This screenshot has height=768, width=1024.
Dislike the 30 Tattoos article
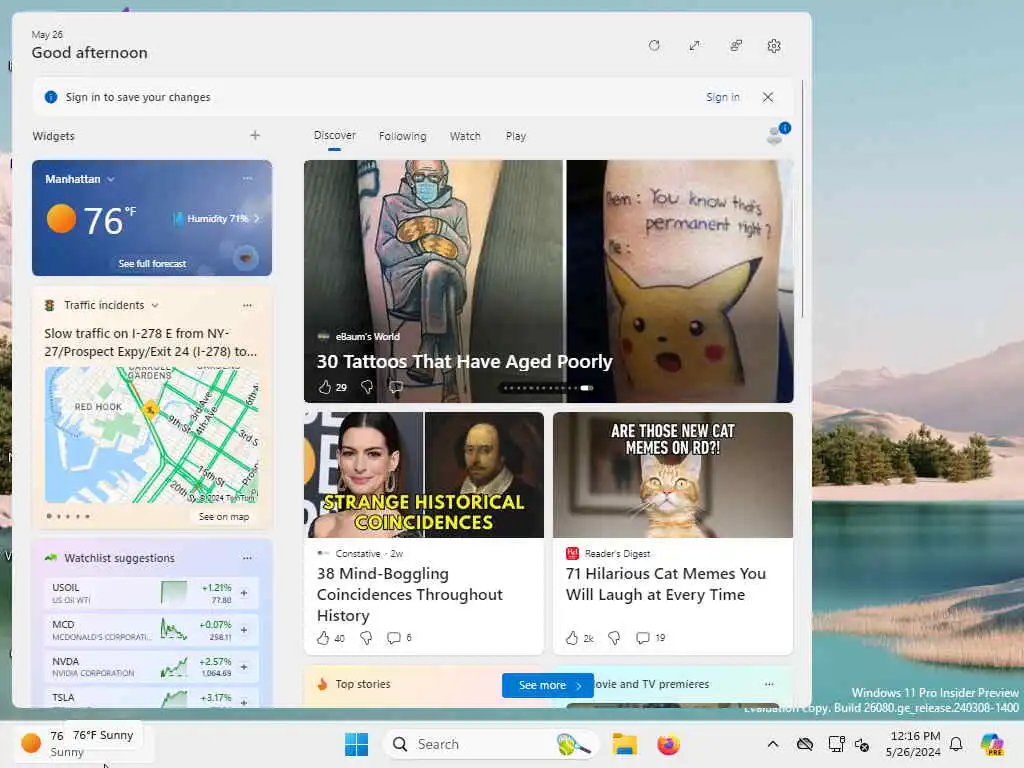pos(367,387)
